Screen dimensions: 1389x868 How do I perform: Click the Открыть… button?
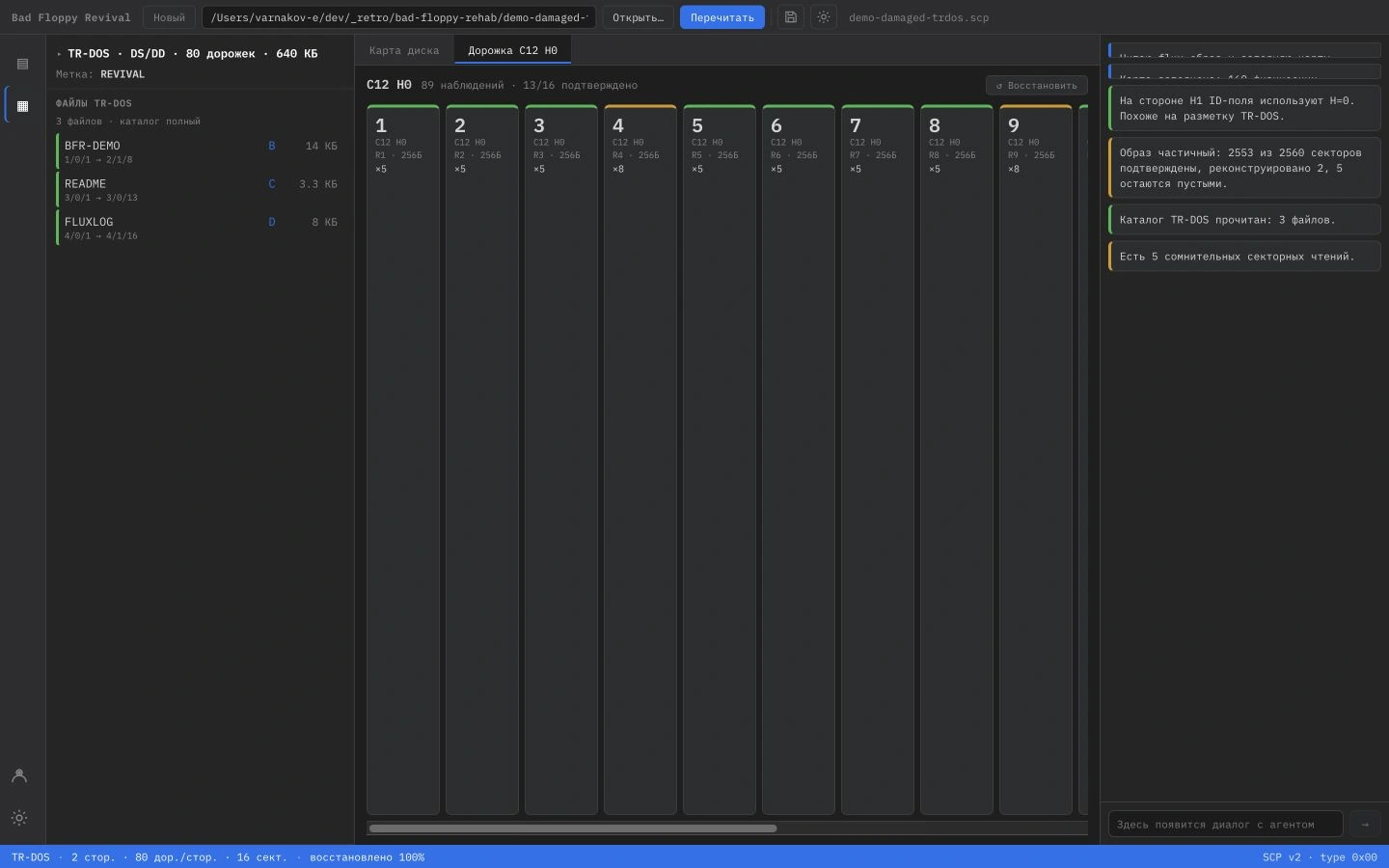click(639, 17)
